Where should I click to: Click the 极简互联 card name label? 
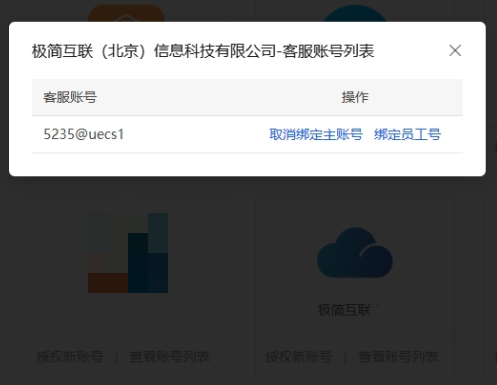click(x=344, y=310)
